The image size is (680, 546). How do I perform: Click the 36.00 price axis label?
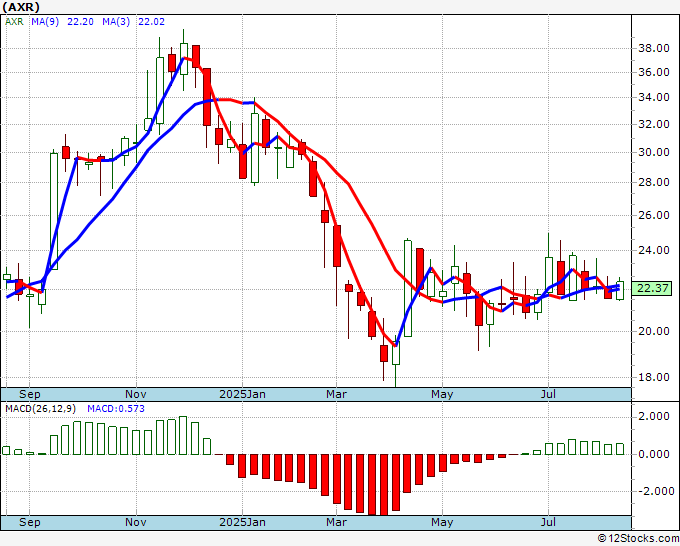[x=654, y=72]
